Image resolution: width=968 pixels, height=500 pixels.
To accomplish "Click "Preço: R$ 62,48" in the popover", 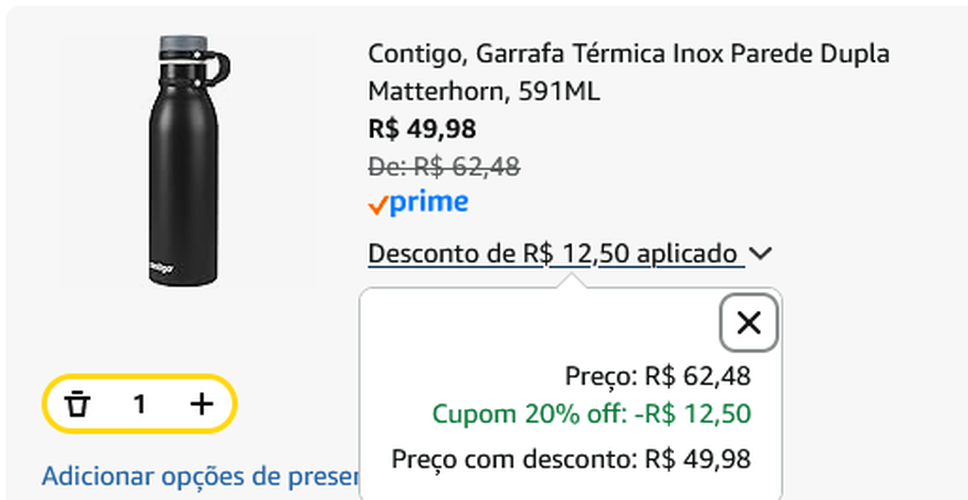I will (x=657, y=377).
